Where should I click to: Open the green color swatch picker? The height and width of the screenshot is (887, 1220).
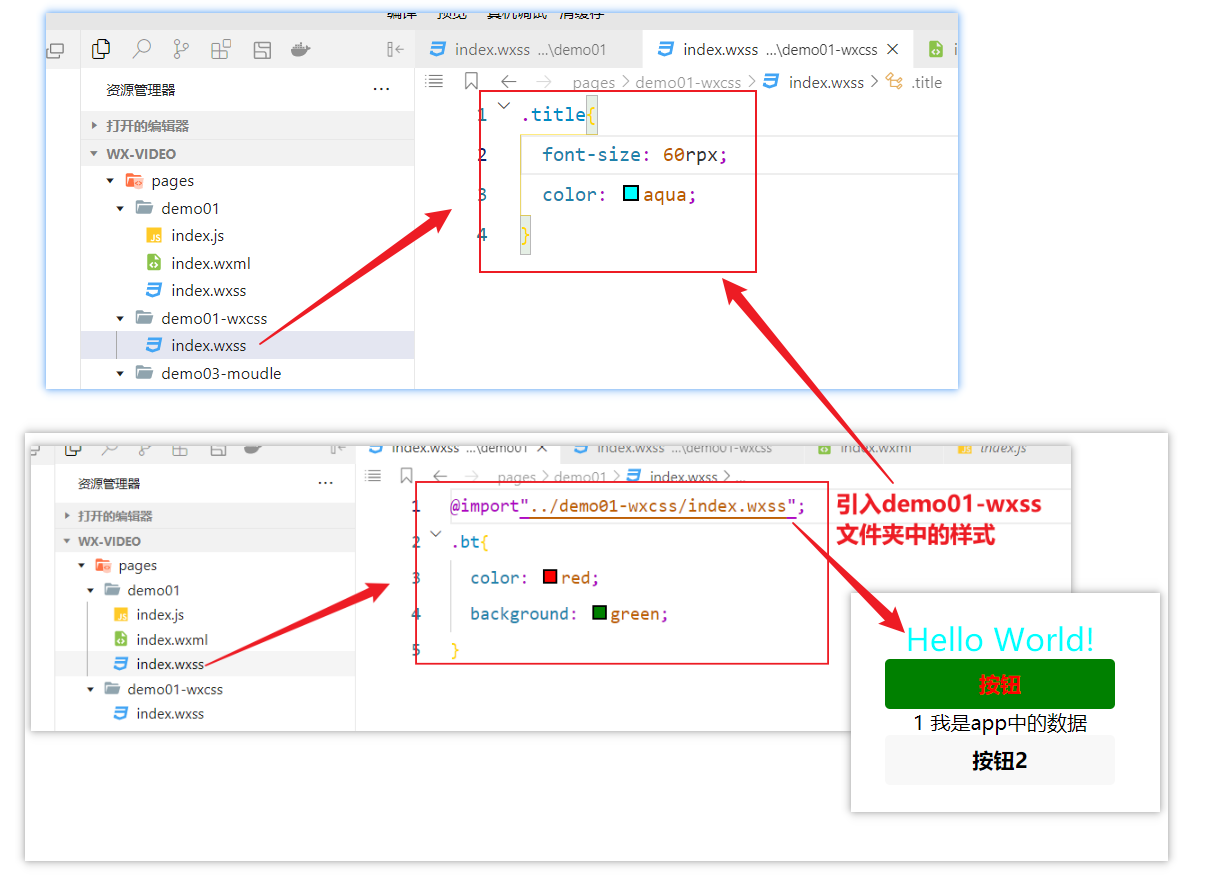pos(600,612)
